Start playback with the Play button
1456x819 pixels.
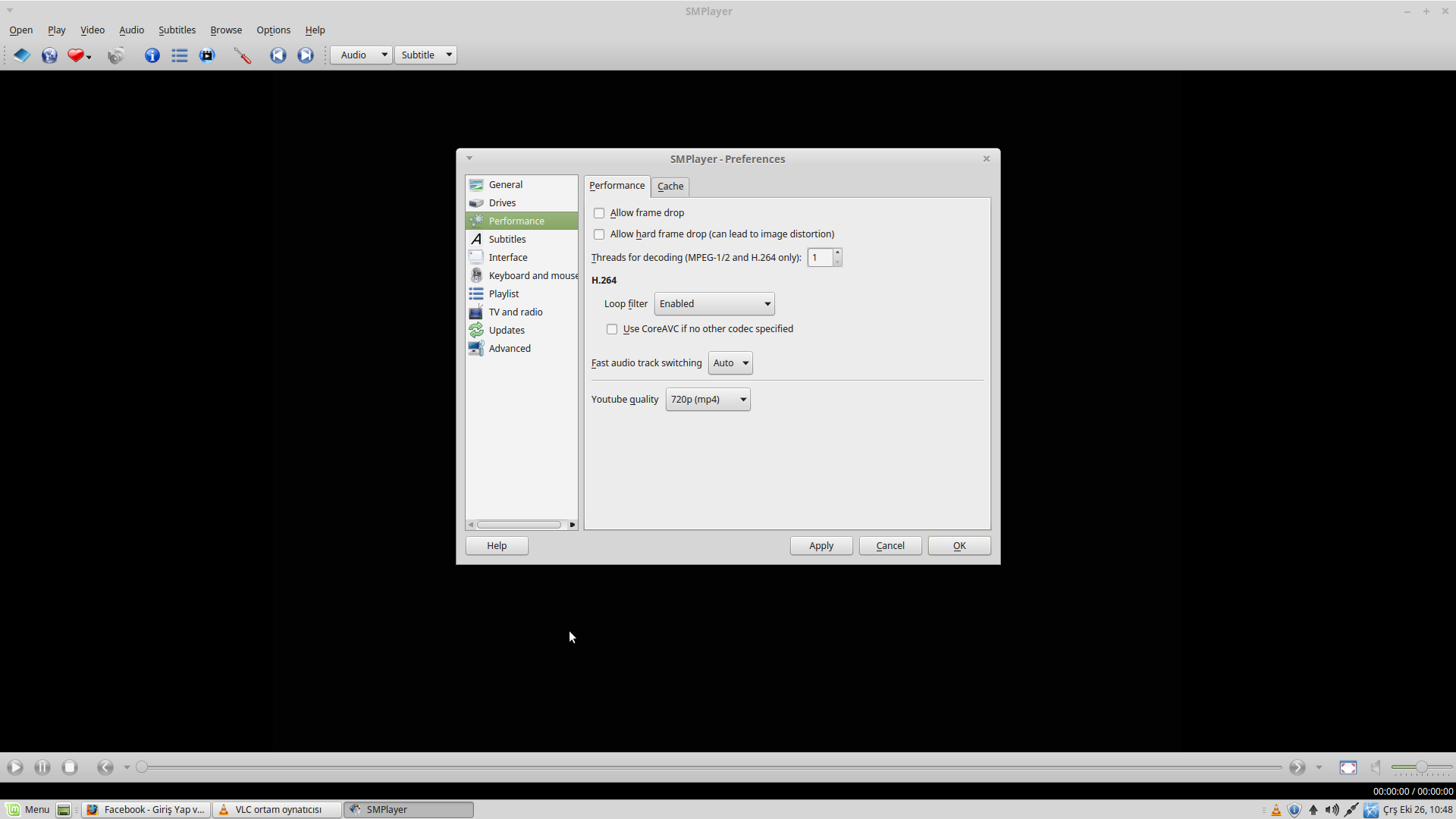(x=15, y=767)
